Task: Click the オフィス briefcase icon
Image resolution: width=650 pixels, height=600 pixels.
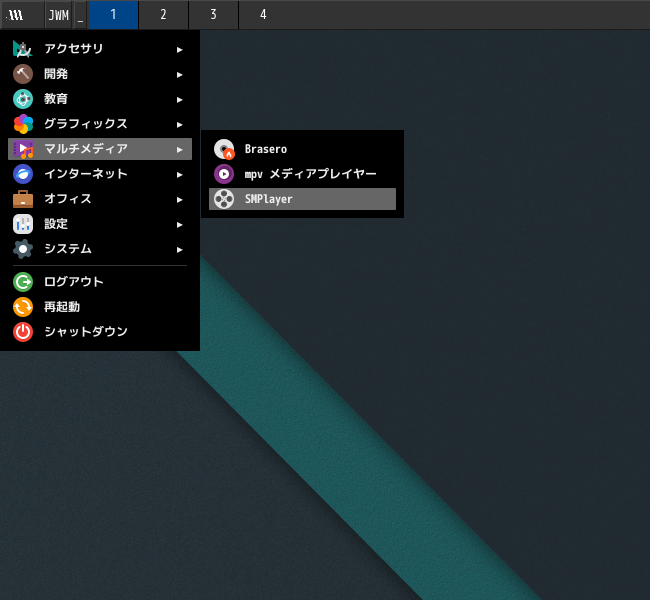Action: click(23, 199)
